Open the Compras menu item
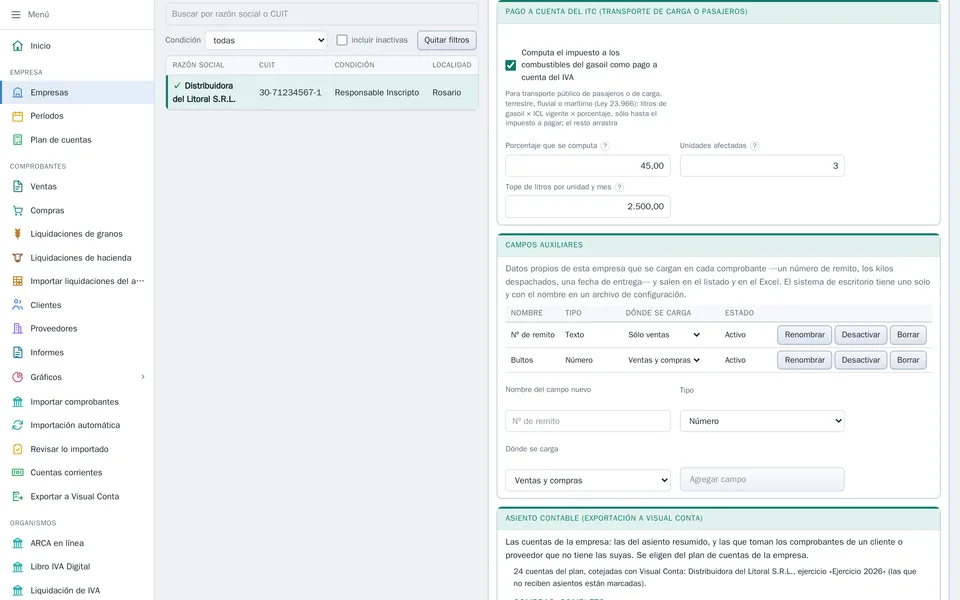Viewport: 960px width, 600px height. click(77, 211)
